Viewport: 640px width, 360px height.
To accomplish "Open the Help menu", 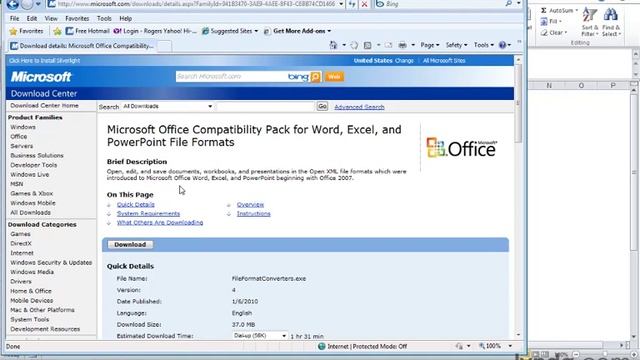I will click(126, 18).
